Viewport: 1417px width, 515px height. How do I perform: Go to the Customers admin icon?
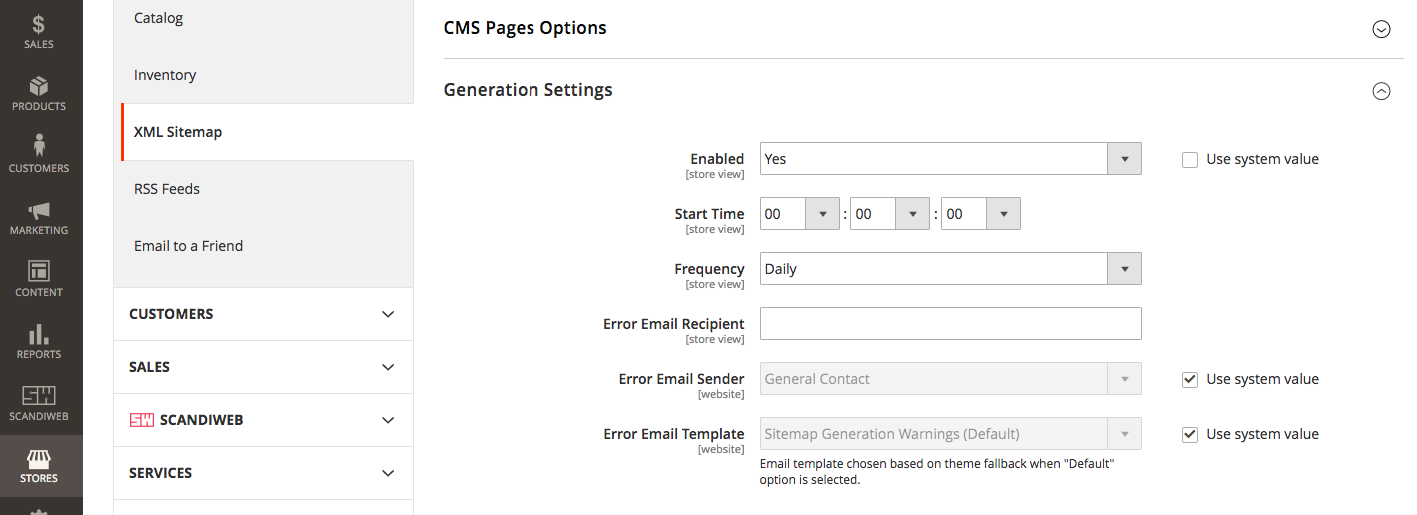click(40, 154)
